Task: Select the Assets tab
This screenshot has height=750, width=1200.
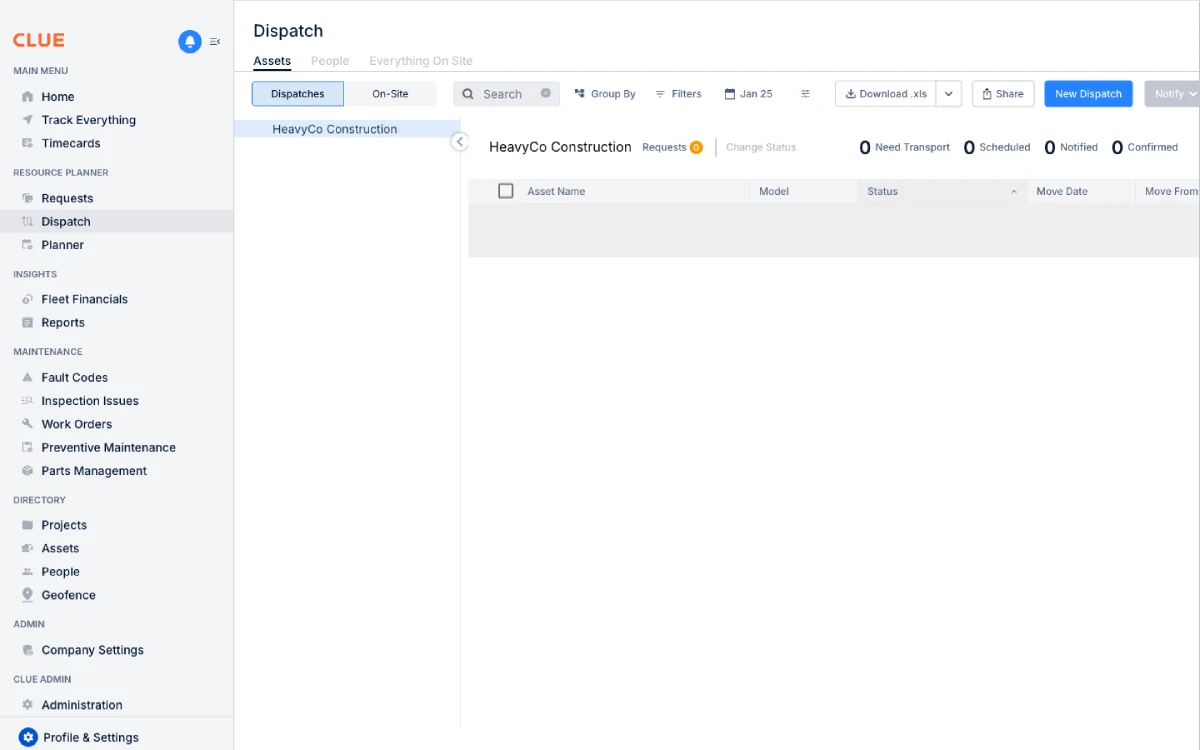Action: click(x=272, y=61)
